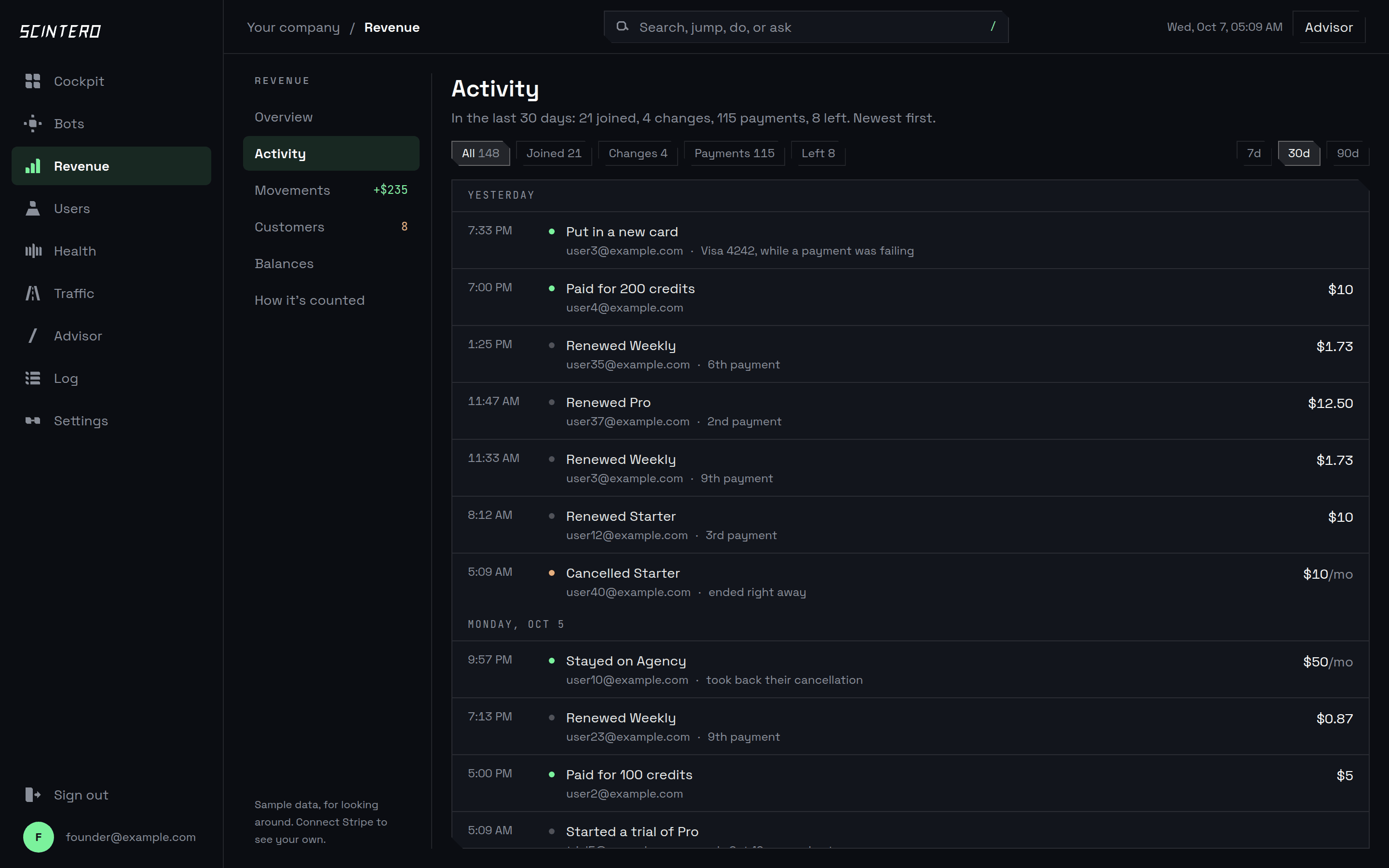Switch range to 90d

tap(1348, 153)
